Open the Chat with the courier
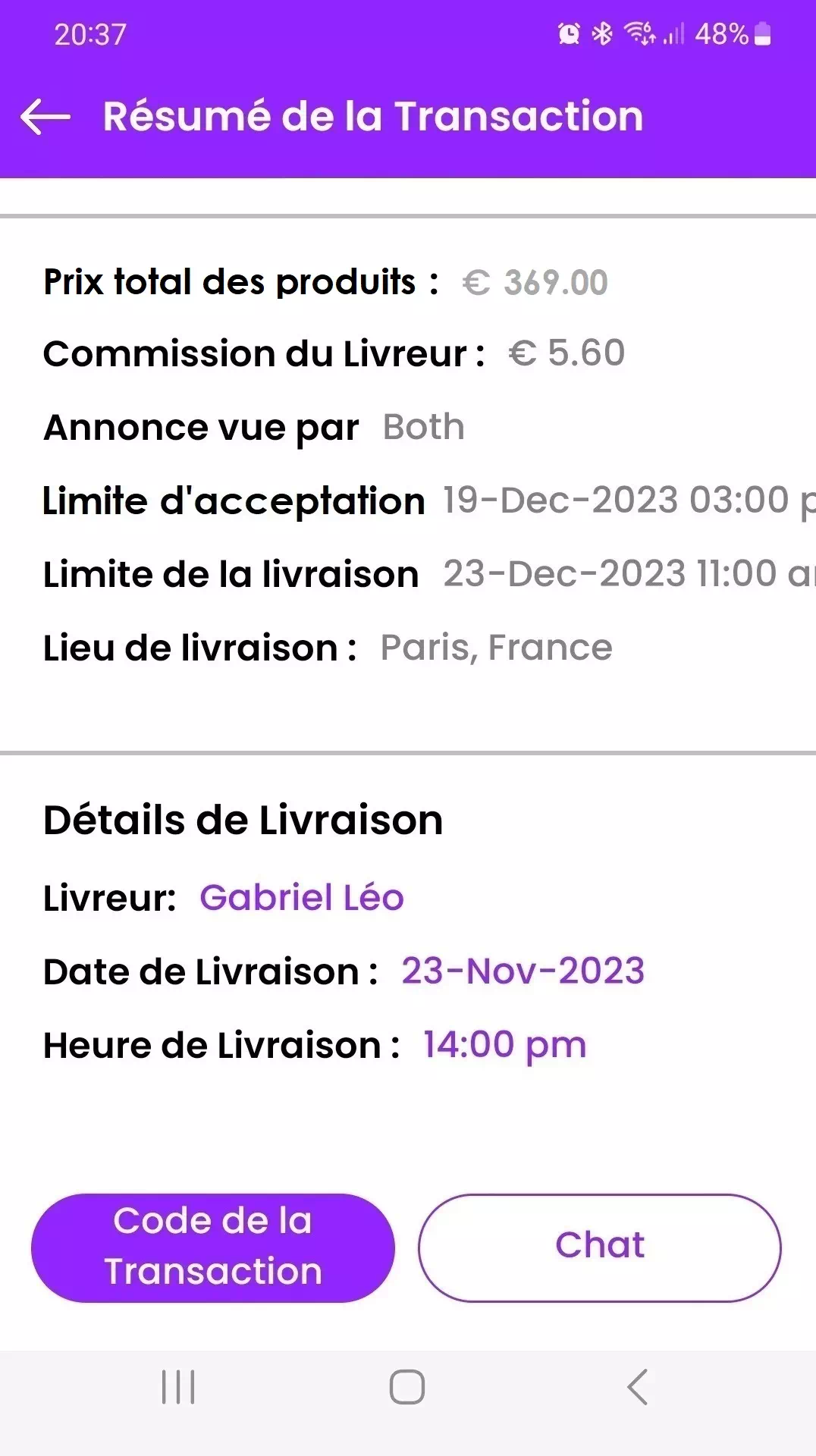 coord(599,1247)
